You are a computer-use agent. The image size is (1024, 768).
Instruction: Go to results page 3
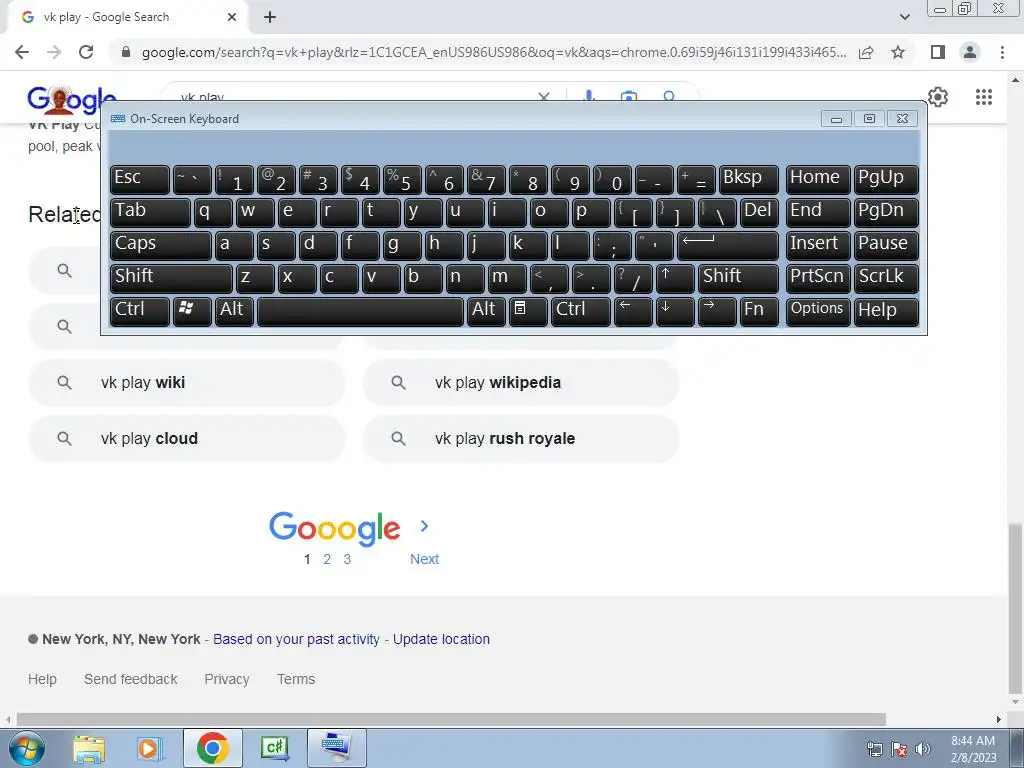coord(347,559)
